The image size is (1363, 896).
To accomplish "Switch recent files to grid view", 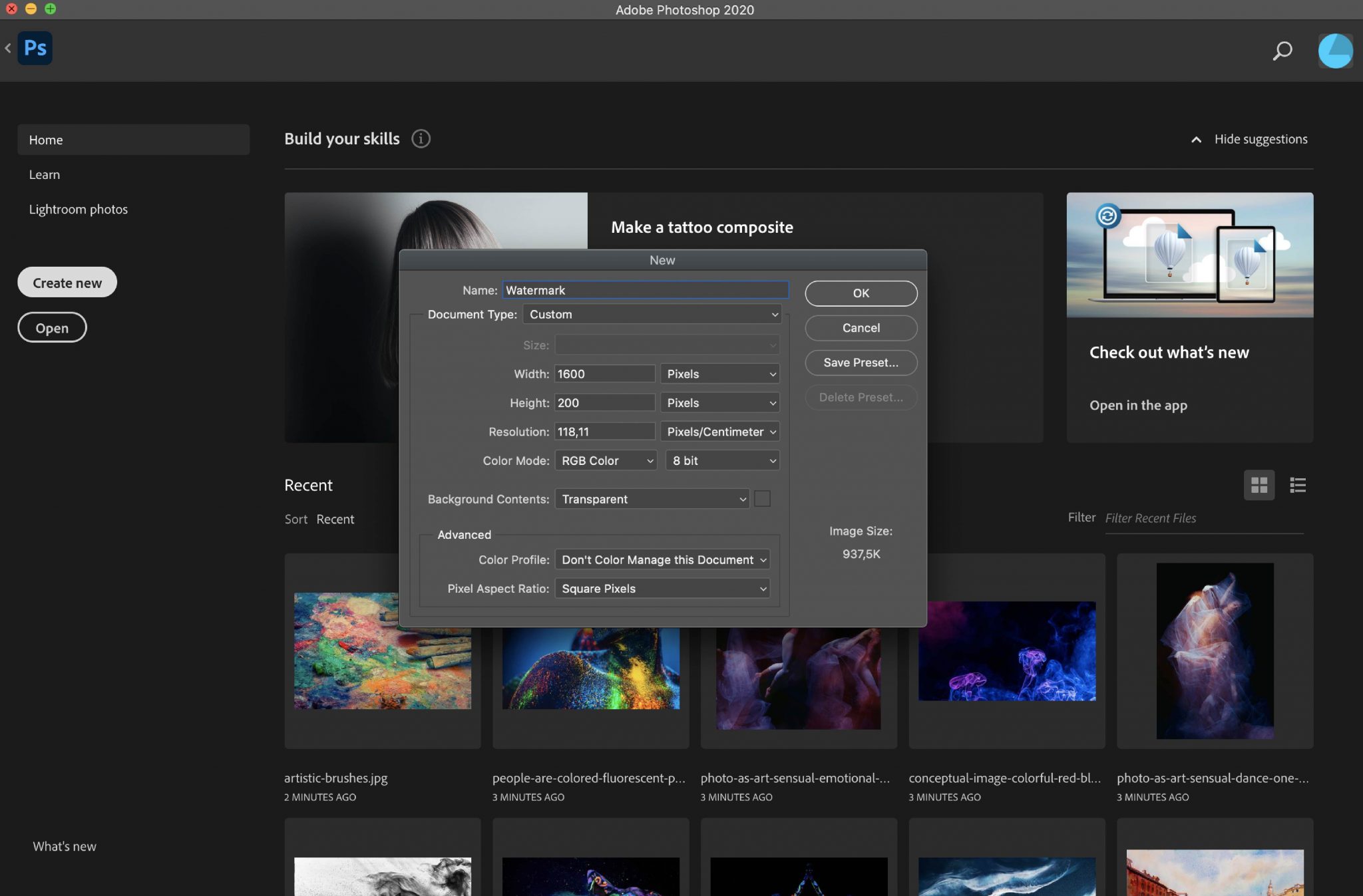I will (x=1259, y=485).
